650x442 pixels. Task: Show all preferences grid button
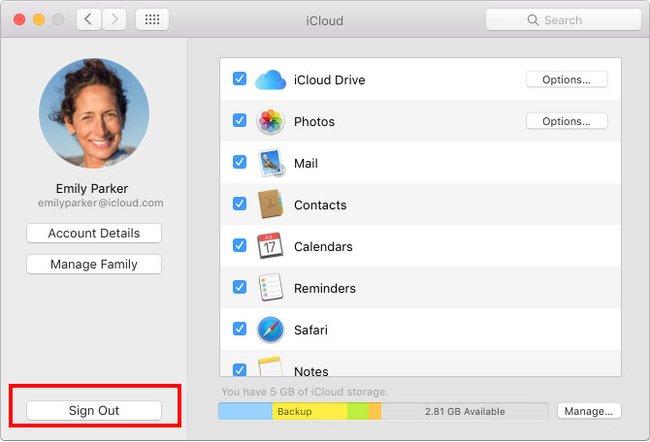pyautogui.click(x=152, y=19)
